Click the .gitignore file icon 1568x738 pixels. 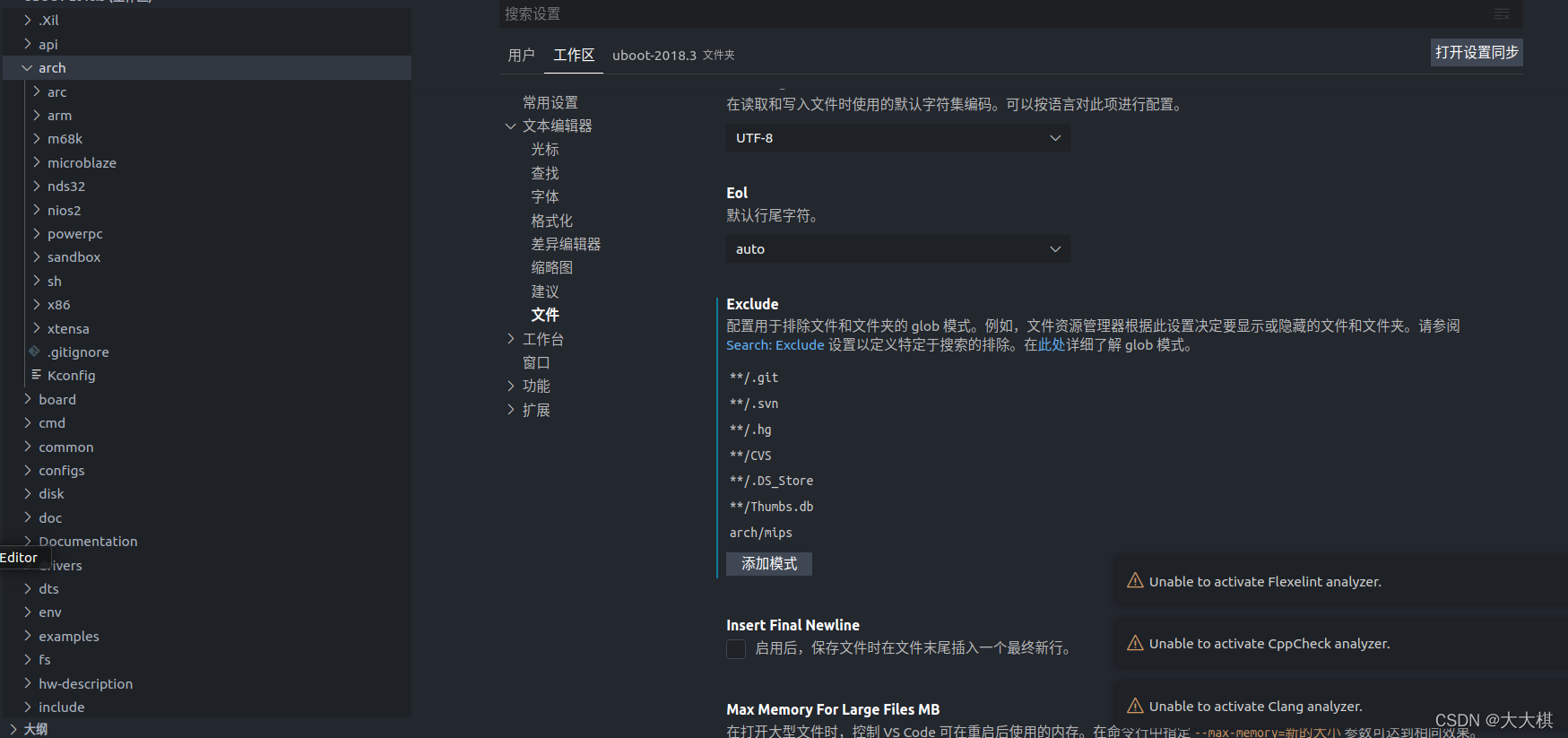(35, 352)
